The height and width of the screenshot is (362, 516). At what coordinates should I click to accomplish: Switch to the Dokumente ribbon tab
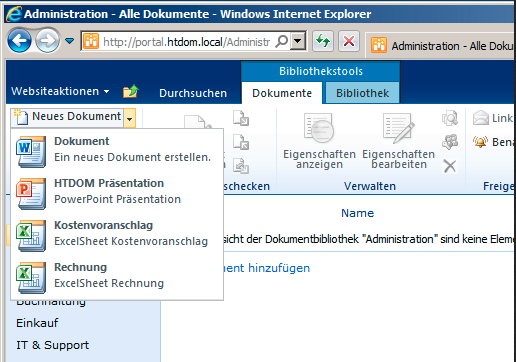click(282, 93)
